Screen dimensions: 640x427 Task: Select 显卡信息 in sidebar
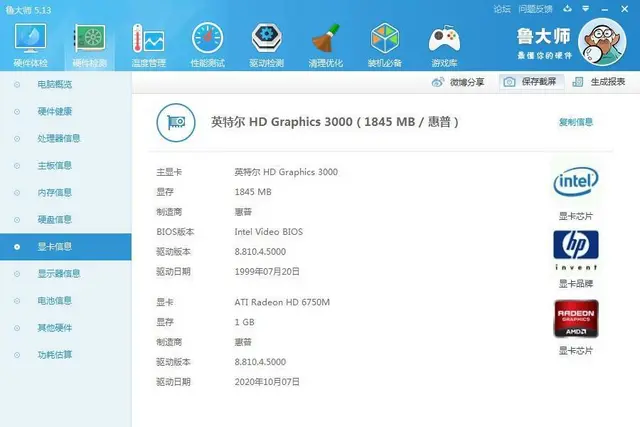(x=66, y=247)
